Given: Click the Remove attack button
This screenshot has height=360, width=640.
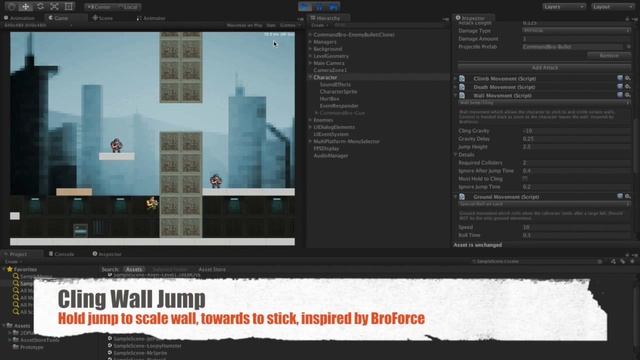Looking at the screenshot, I should pos(609,55).
